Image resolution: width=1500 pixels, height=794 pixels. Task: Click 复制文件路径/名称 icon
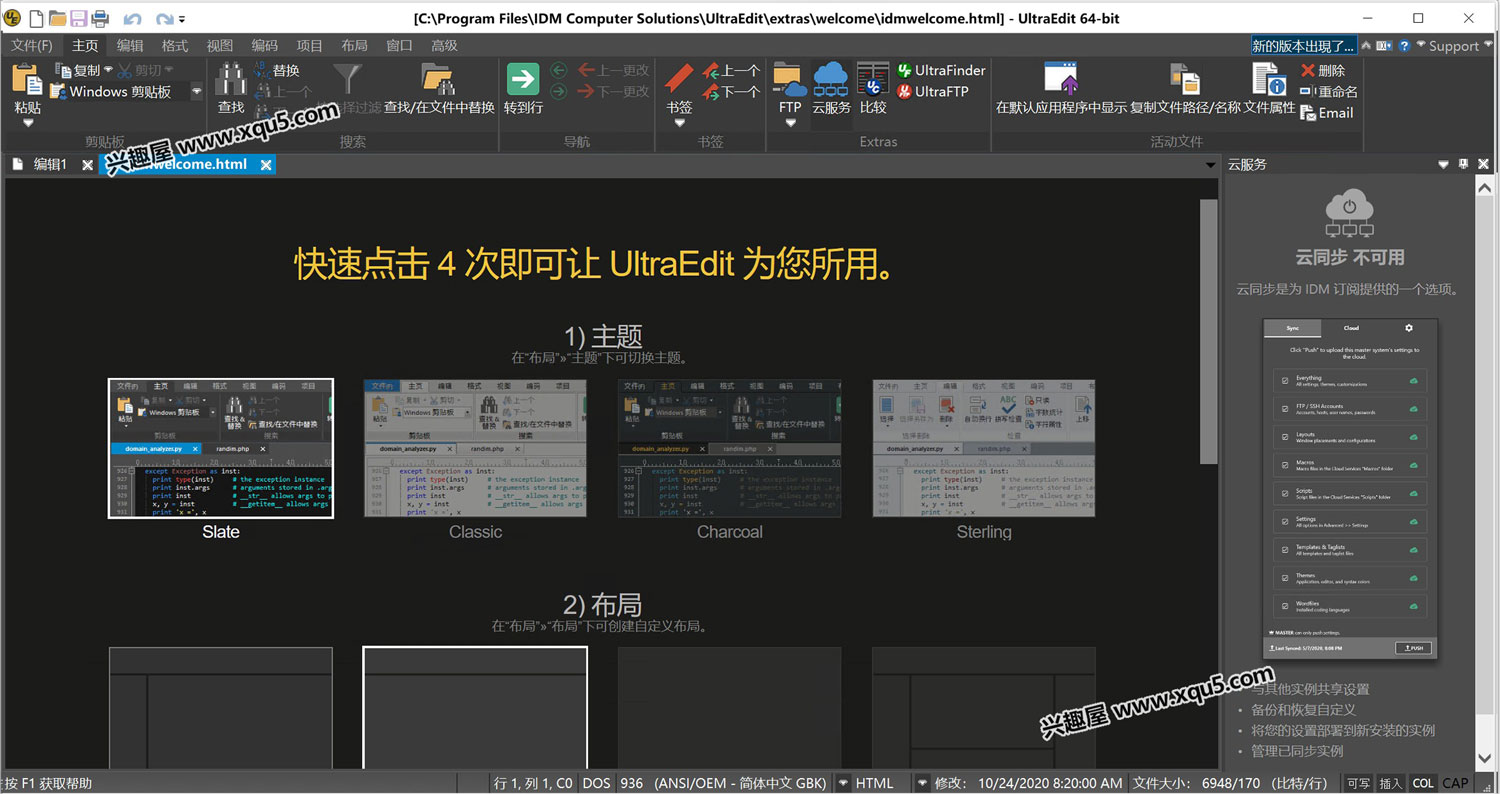pos(1185,79)
